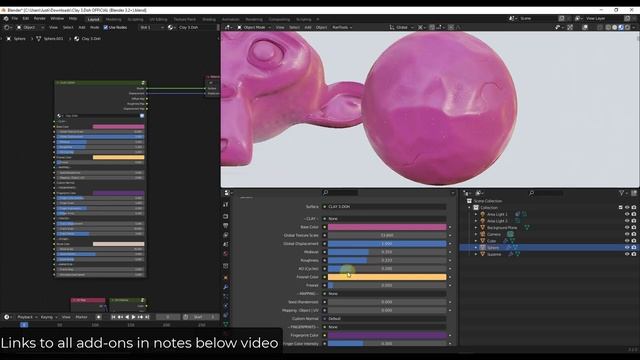640x360 pixels.
Task: Open the Modifiers wrench properties tab
Action: tap(226, 287)
